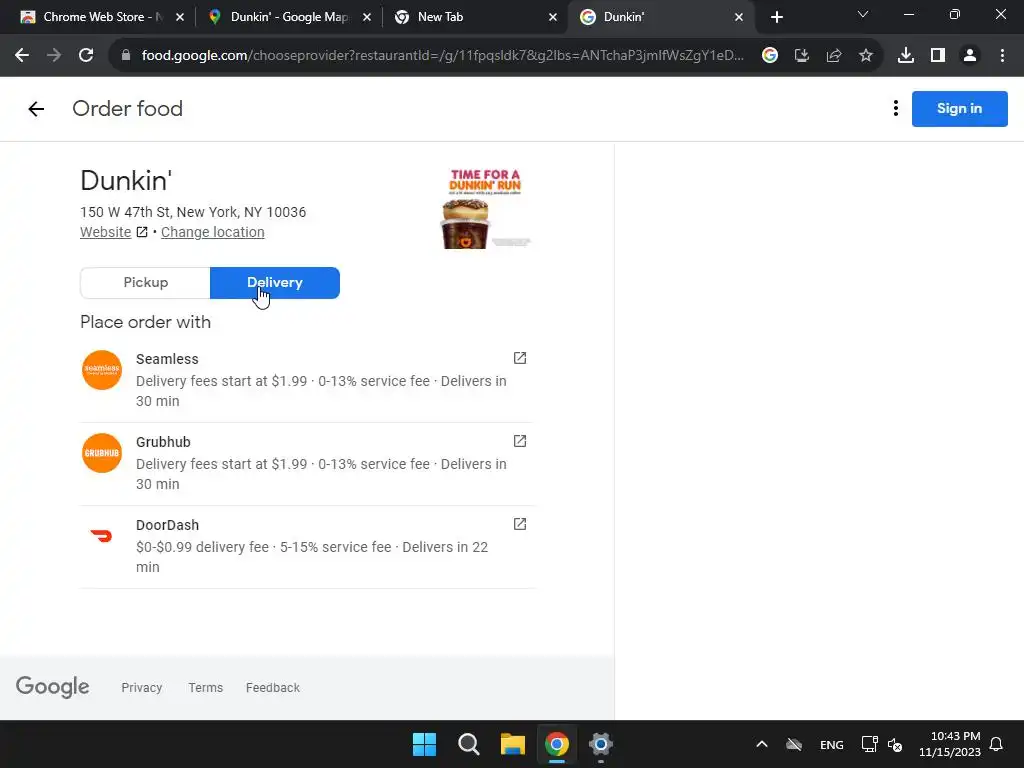Image resolution: width=1024 pixels, height=768 pixels.
Task: Reload the current page
Action: 86,56
